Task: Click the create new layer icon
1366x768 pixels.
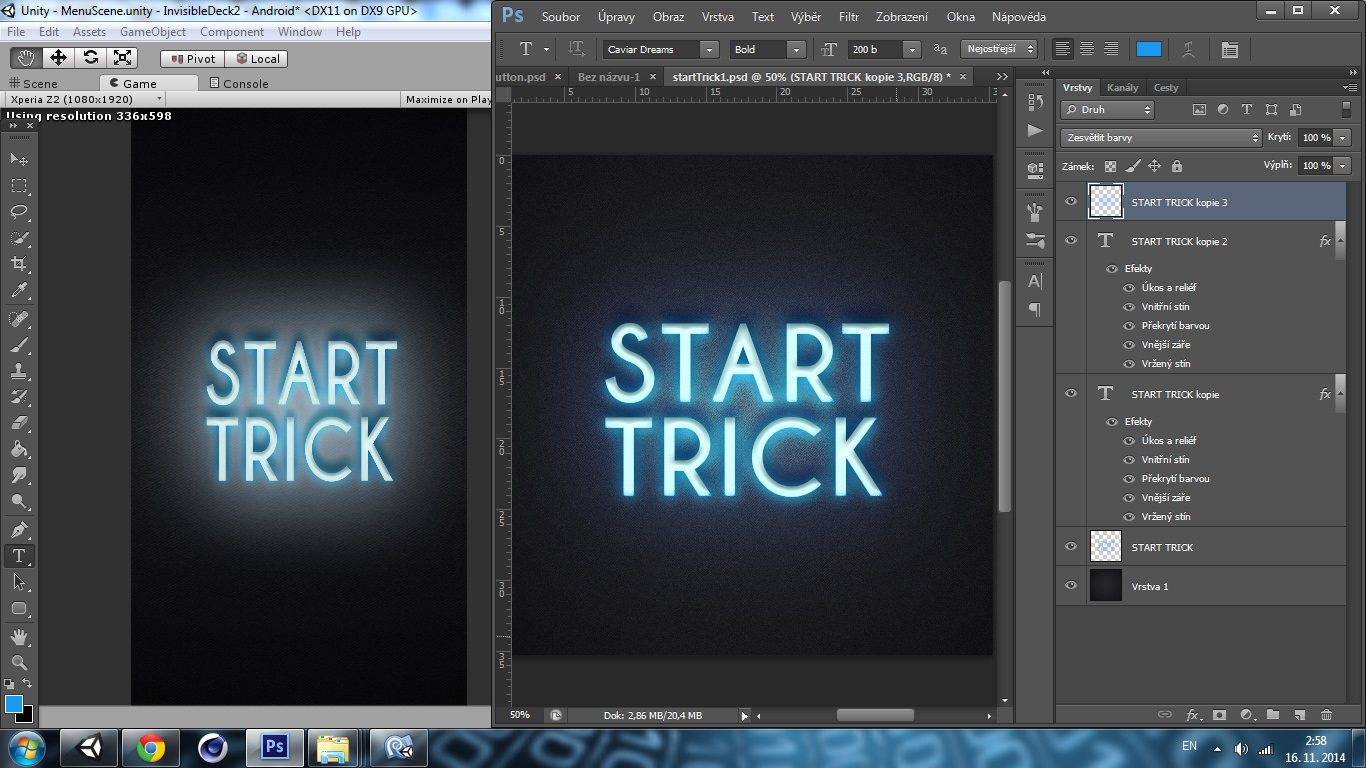Action: coord(1300,715)
